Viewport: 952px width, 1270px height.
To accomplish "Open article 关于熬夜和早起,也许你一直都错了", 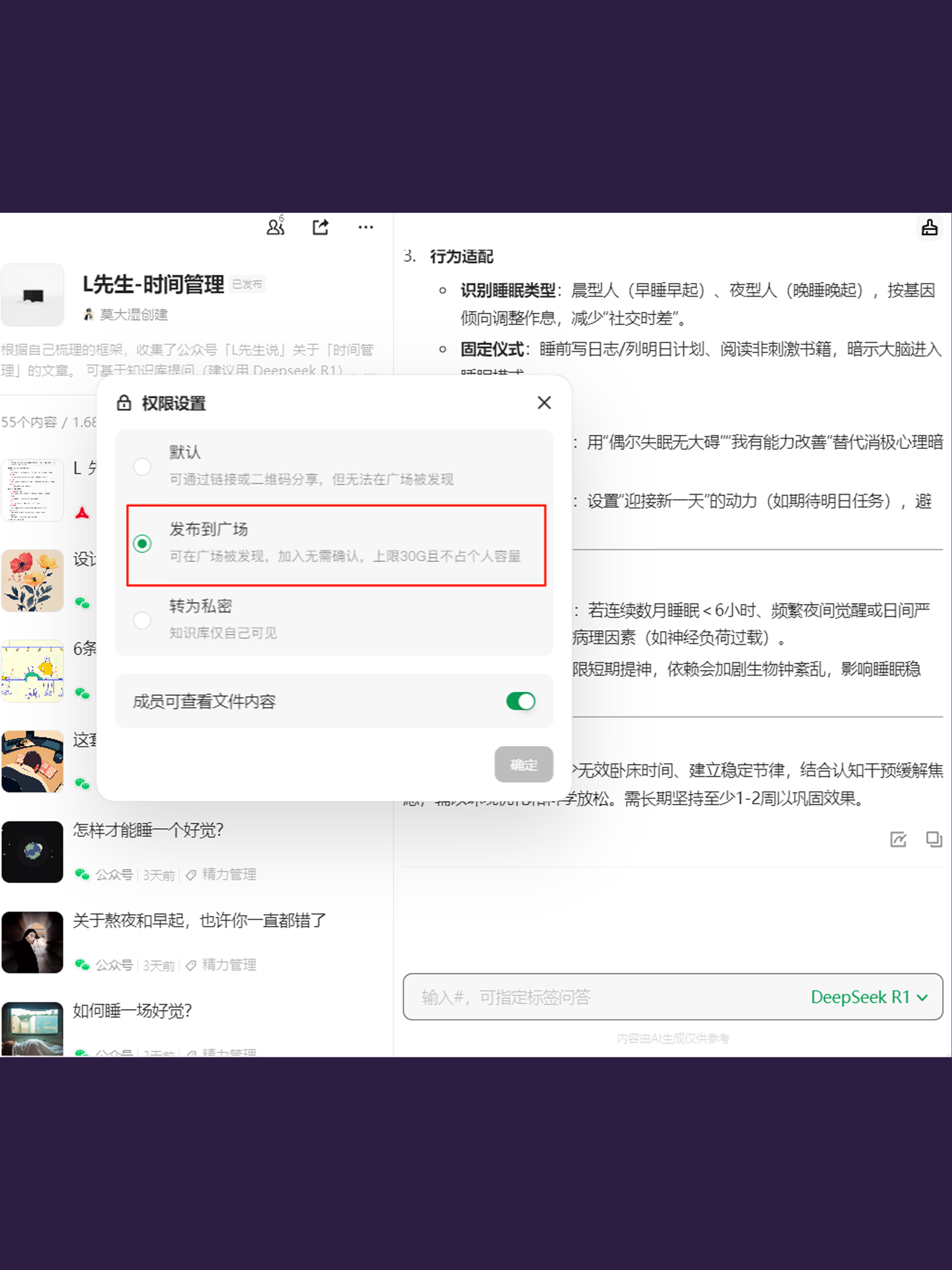I will (199, 920).
